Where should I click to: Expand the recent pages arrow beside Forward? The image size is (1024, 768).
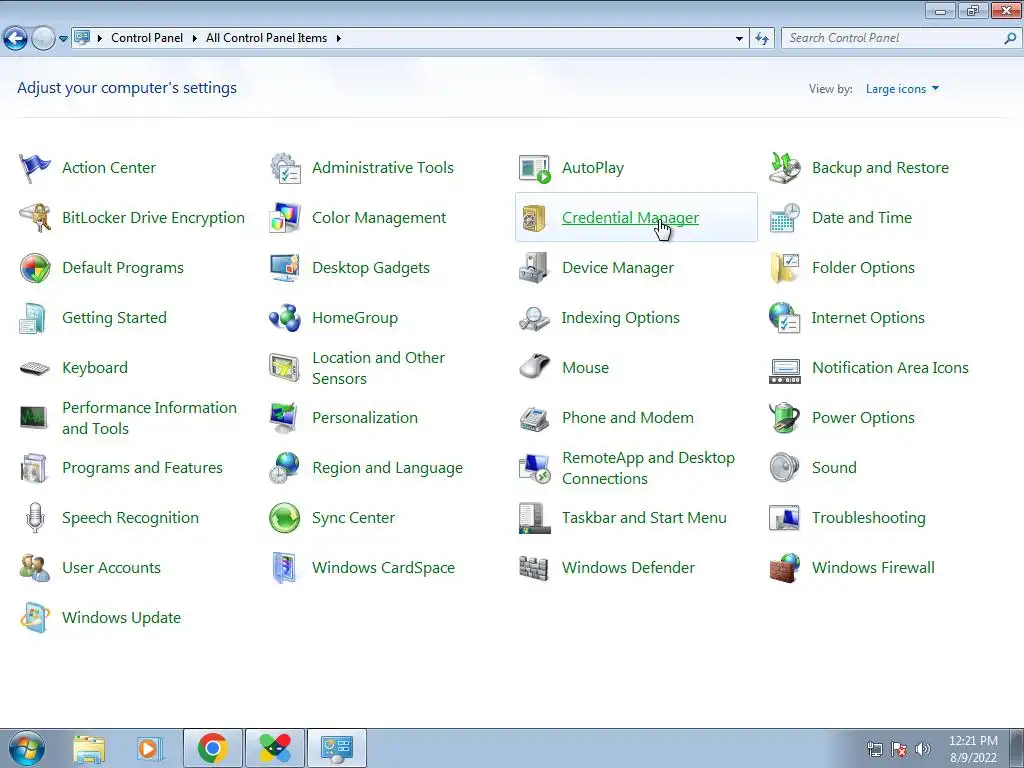[x=63, y=39]
